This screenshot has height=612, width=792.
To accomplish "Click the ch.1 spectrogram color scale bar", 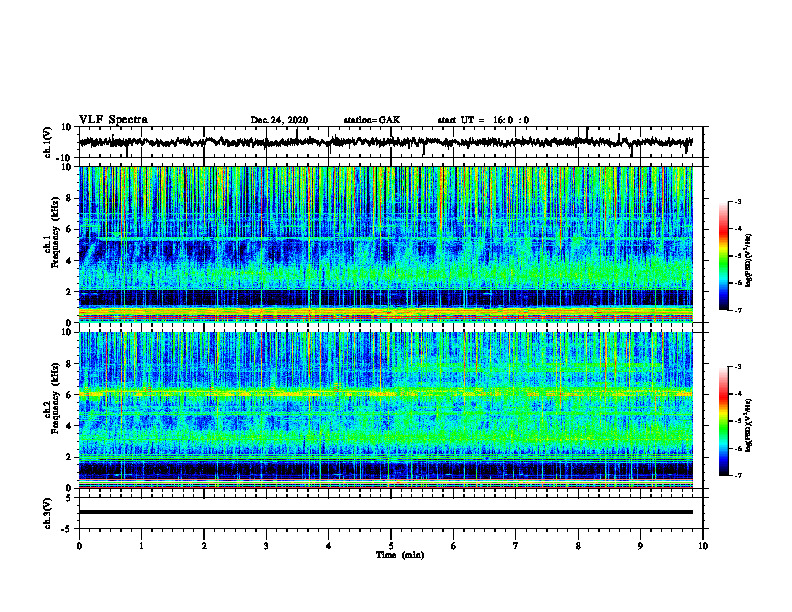I will [x=723, y=256].
